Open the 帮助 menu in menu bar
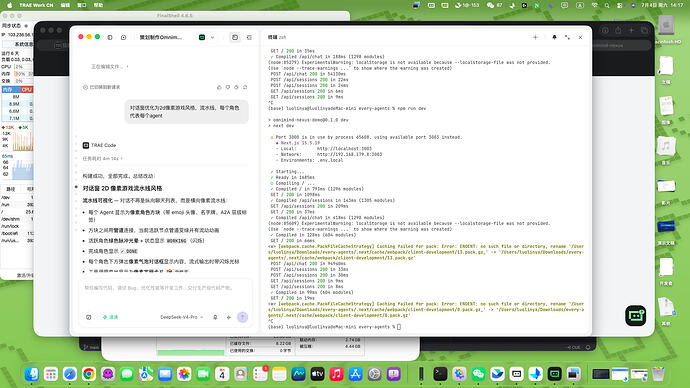 99,5
